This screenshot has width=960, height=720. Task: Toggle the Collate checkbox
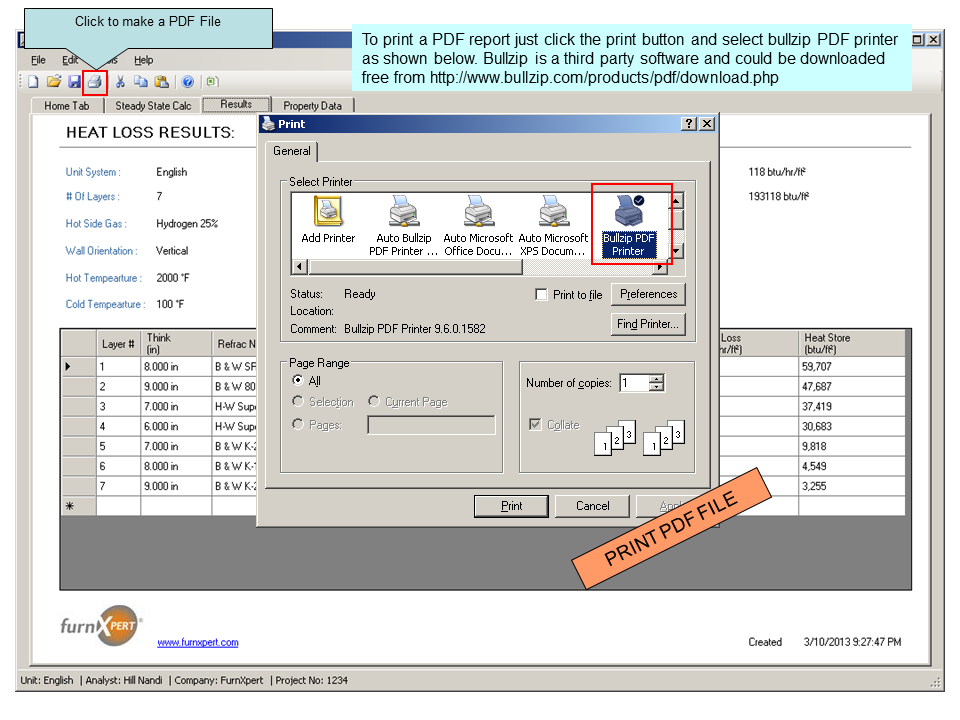pyautogui.click(x=535, y=424)
